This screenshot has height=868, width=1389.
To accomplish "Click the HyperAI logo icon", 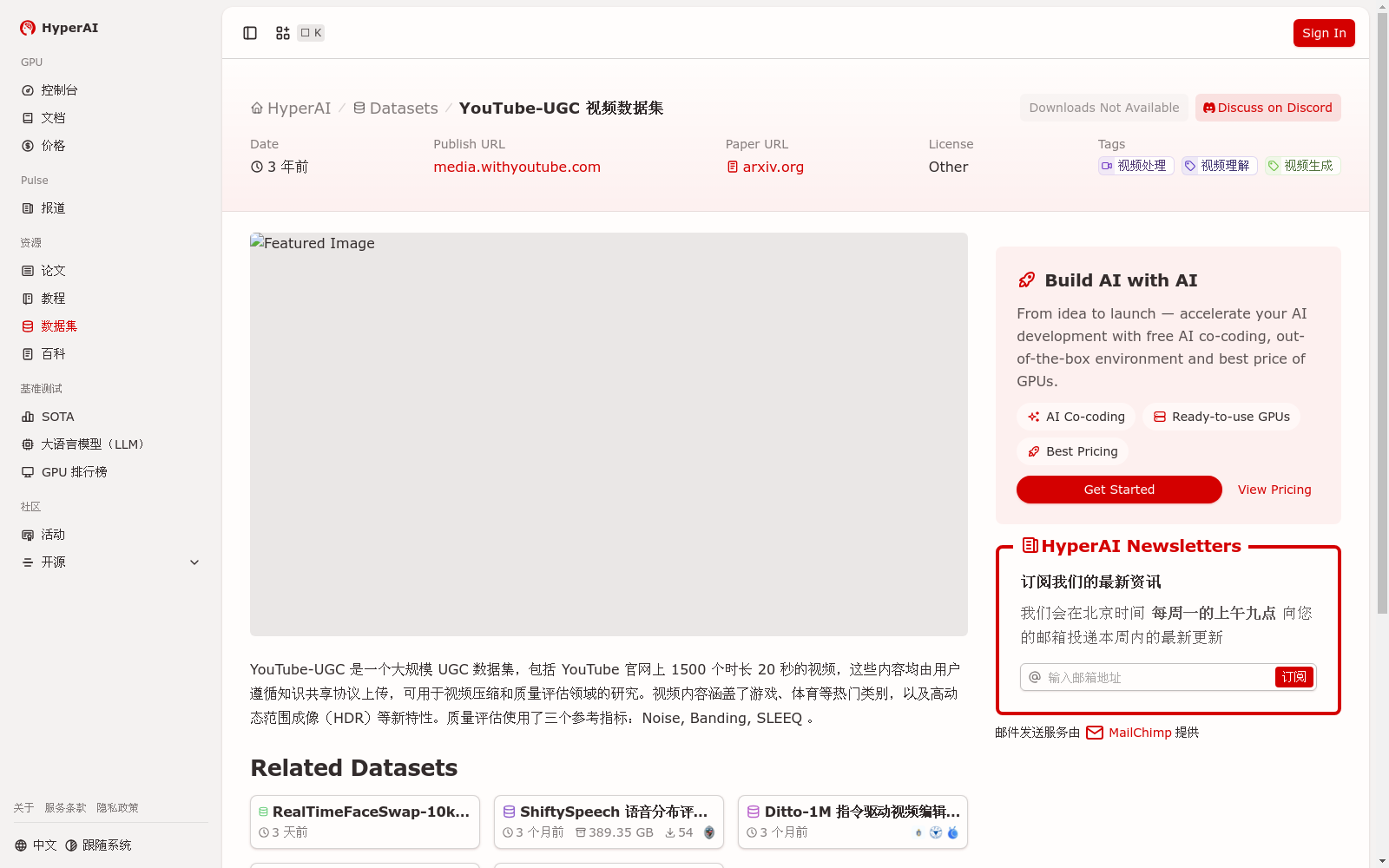I will click(x=28, y=28).
